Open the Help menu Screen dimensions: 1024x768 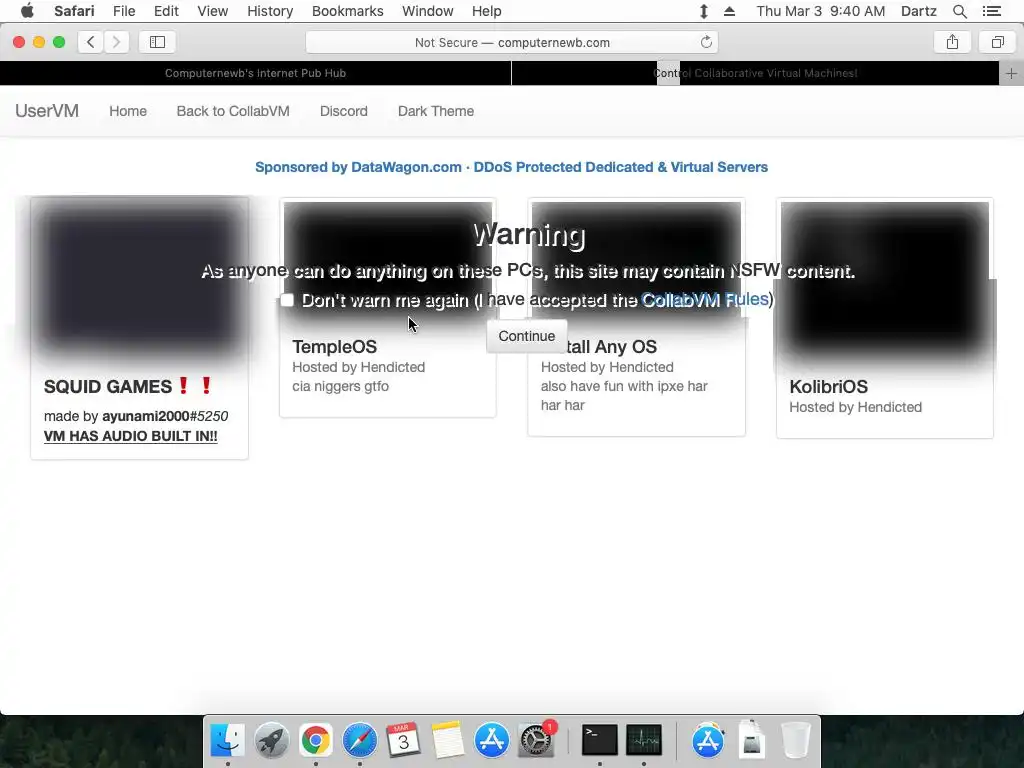click(487, 11)
